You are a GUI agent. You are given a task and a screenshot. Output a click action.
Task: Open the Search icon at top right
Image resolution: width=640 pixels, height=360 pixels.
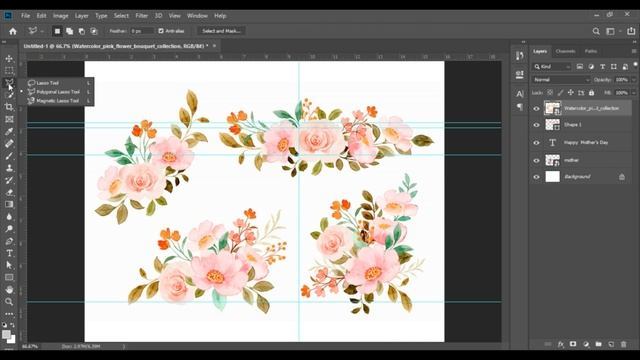(596, 31)
